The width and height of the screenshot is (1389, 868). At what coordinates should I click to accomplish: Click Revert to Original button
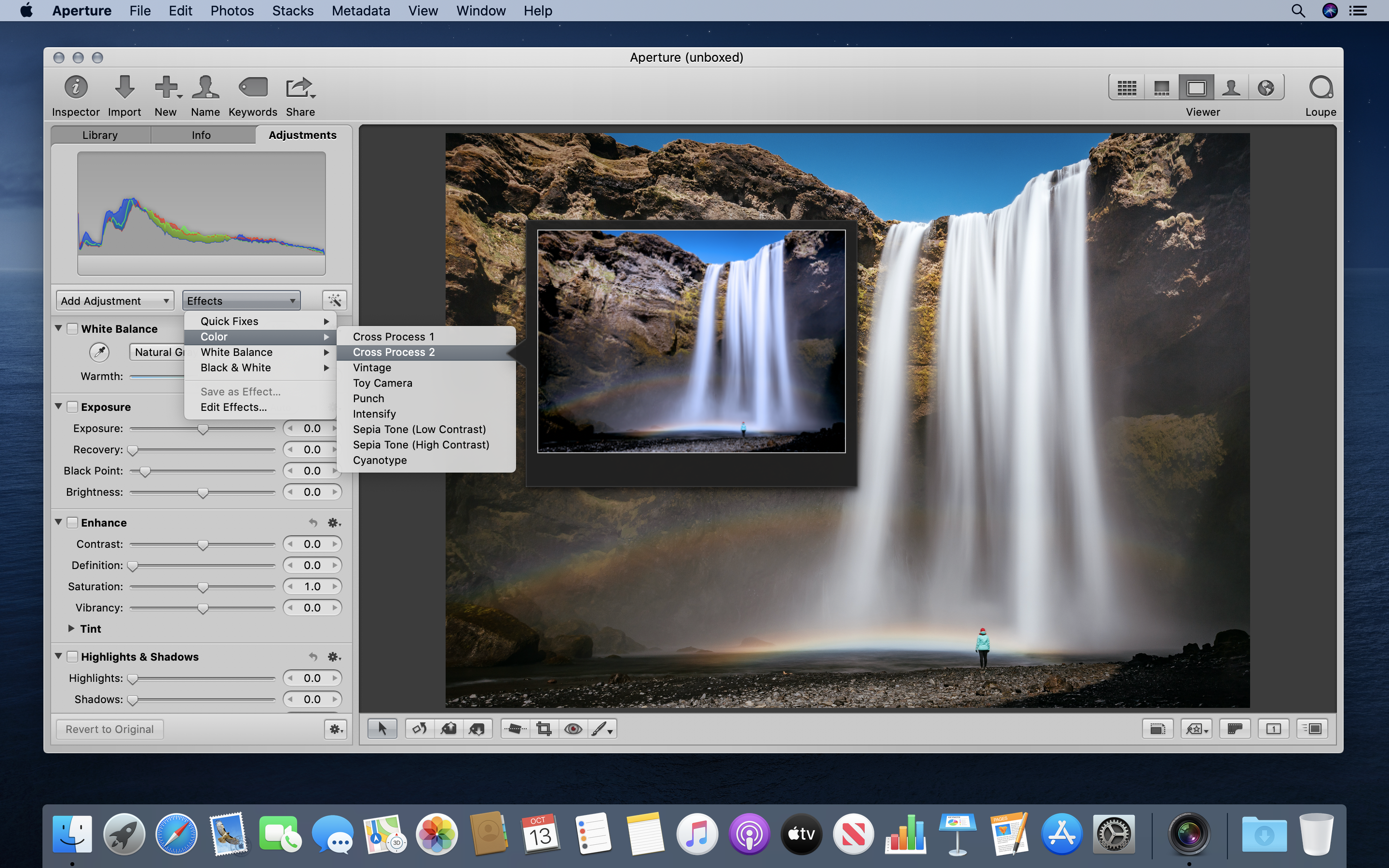click(109, 729)
